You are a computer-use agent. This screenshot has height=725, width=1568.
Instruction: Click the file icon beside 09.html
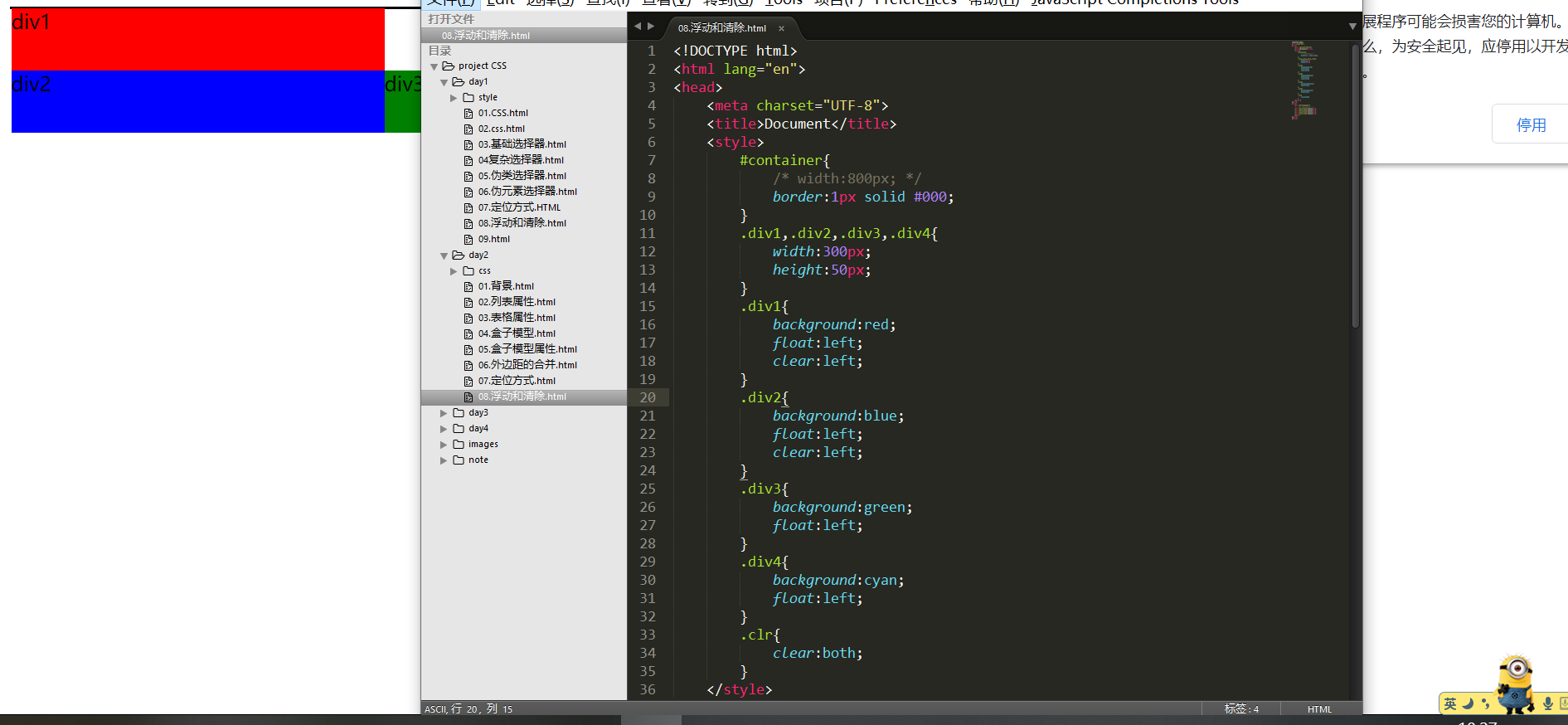pos(468,240)
